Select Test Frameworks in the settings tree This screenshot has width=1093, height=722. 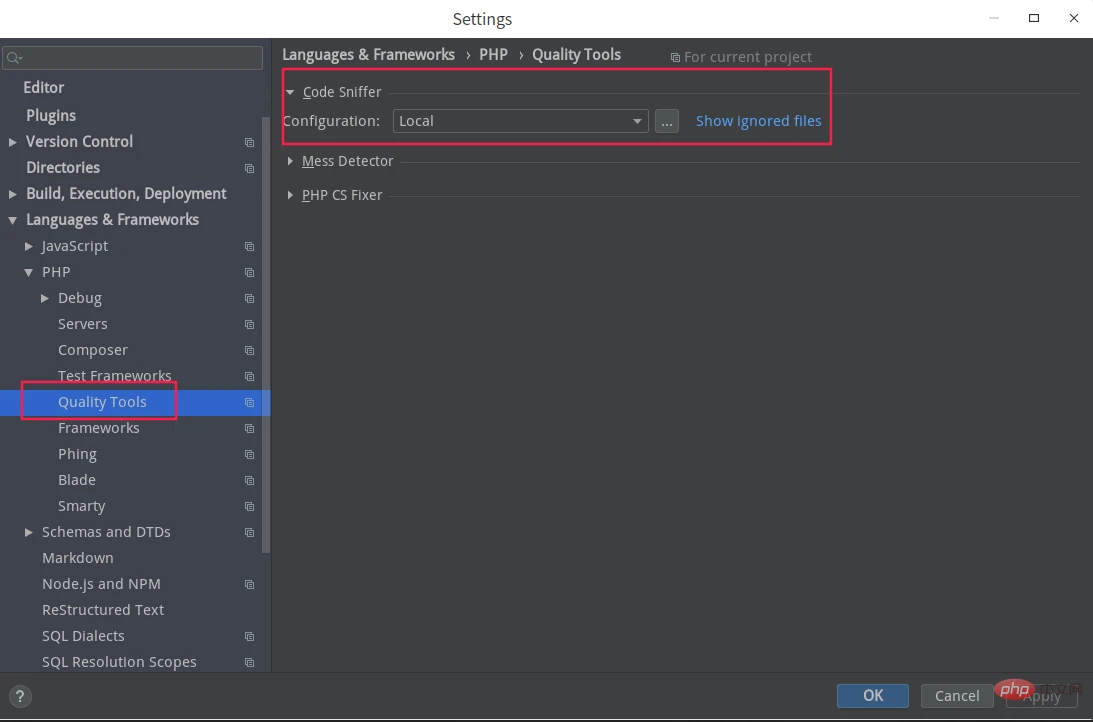114,376
